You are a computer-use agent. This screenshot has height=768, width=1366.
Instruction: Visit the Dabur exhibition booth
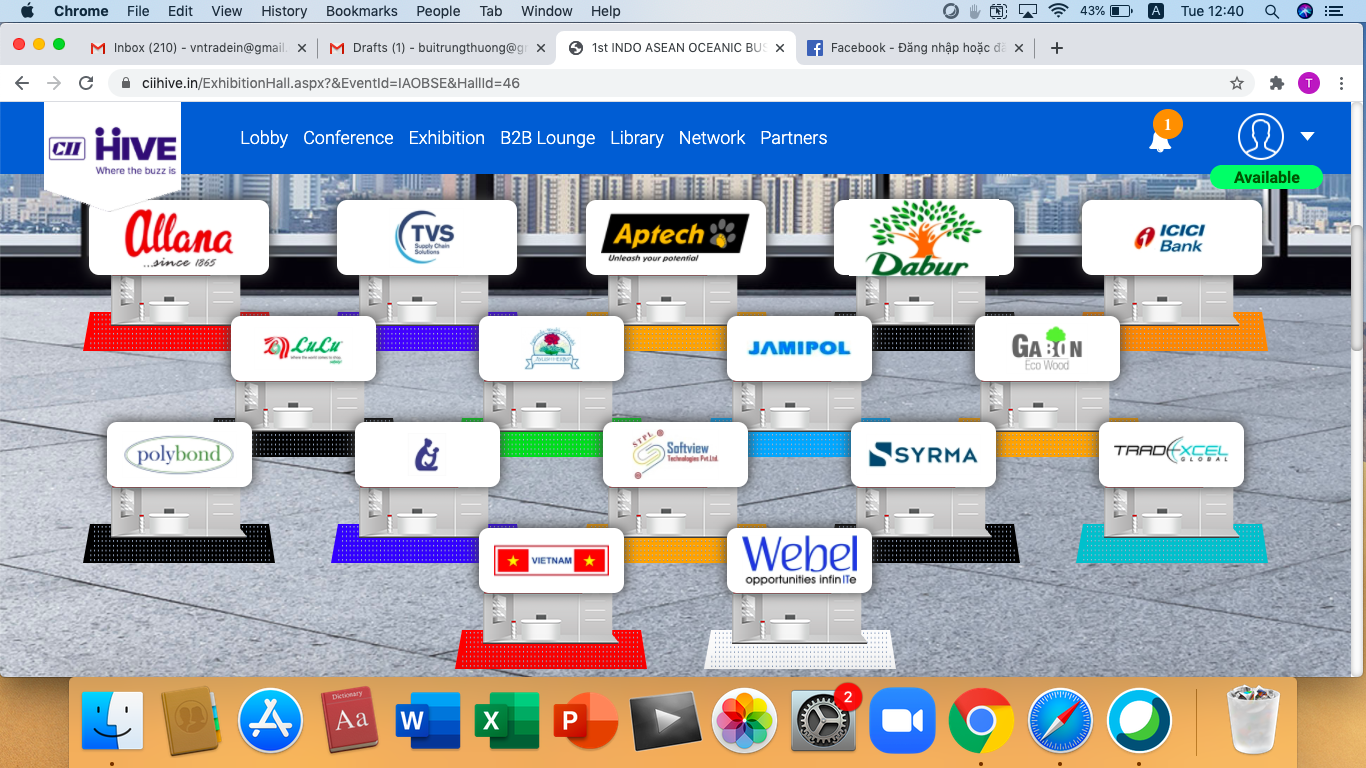tap(923, 238)
